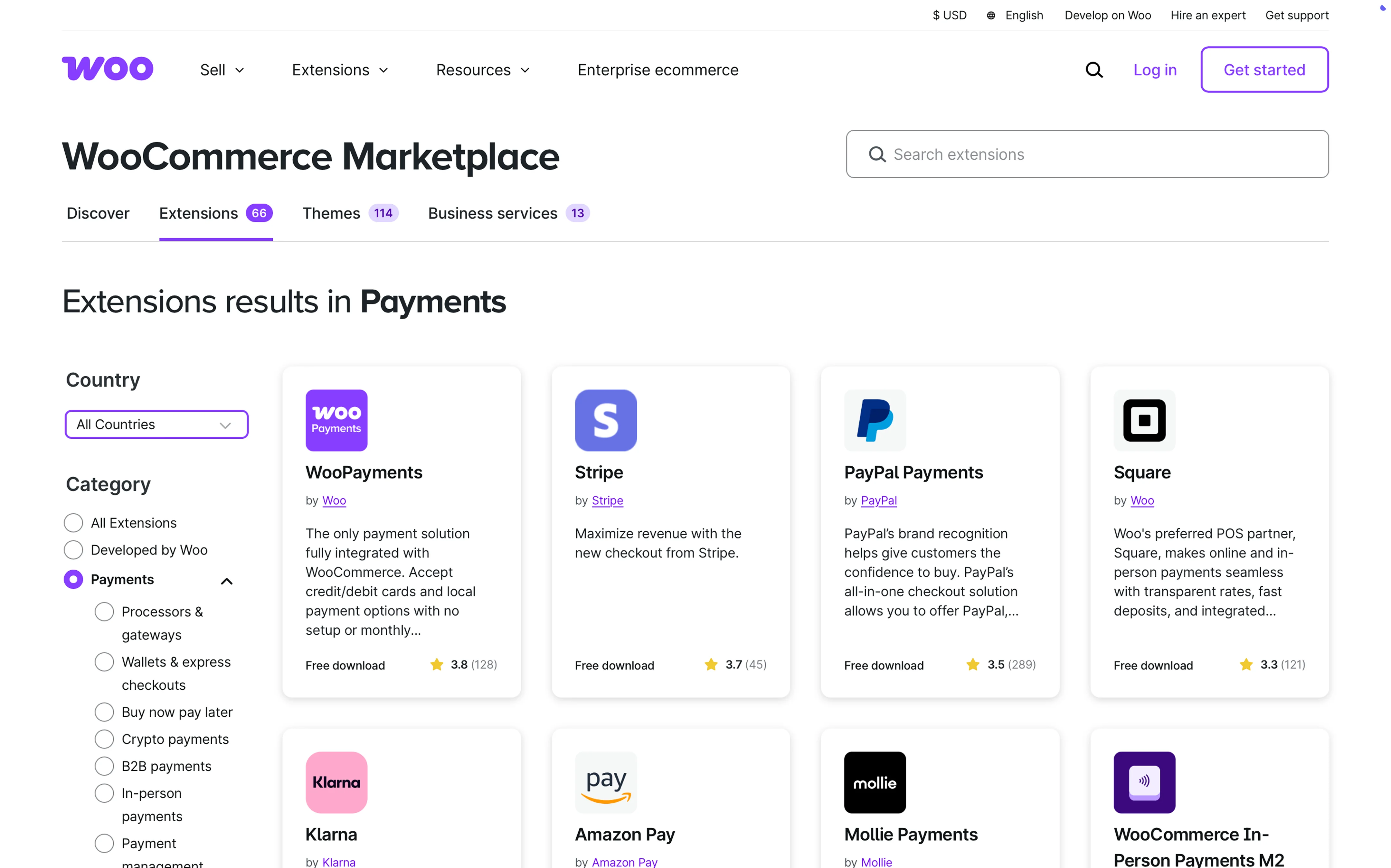Open Hire an expert link
Screen dimensions: 1391x868
(x=1208, y=15)
